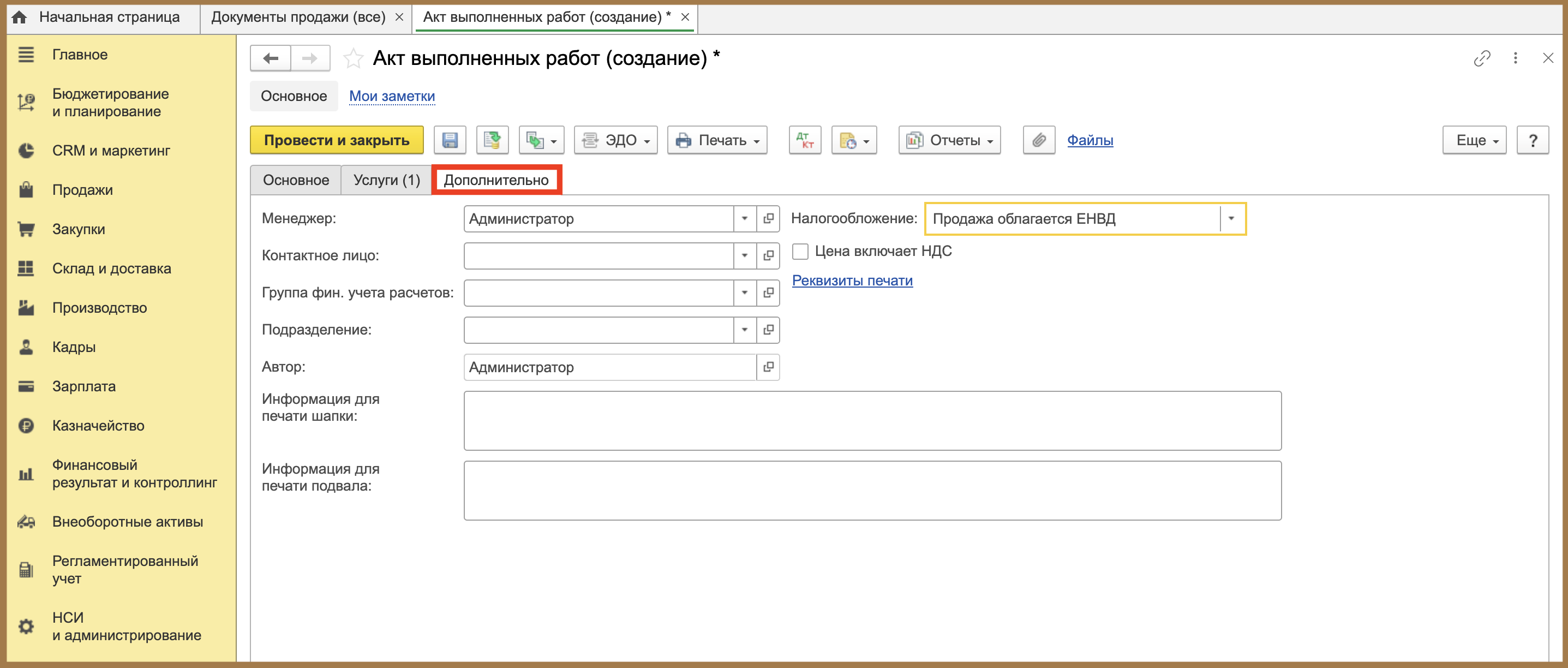1568x668 pixels.
Task: Expand the Налогообложение dropdown
Action: (1231, 219)
